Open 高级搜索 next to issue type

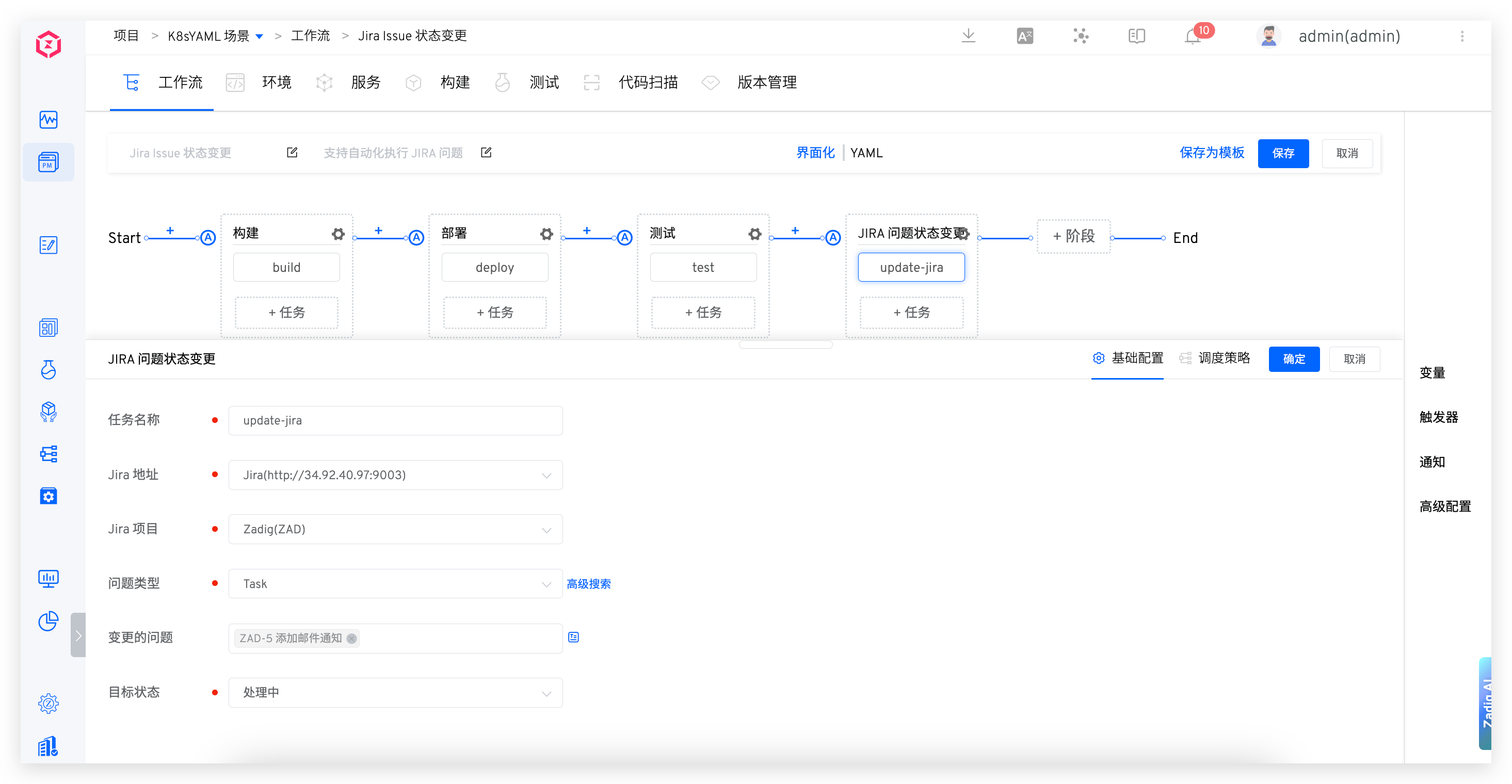589,583
